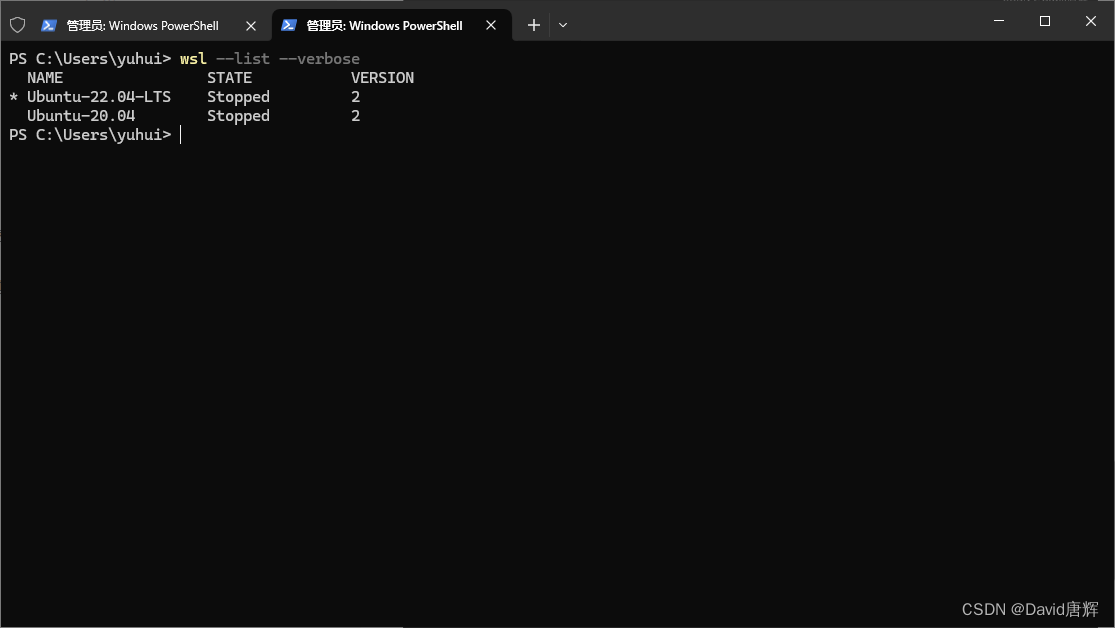Click the first prompt 'PS C:\Users\yuhui>'

pos(90,59)
